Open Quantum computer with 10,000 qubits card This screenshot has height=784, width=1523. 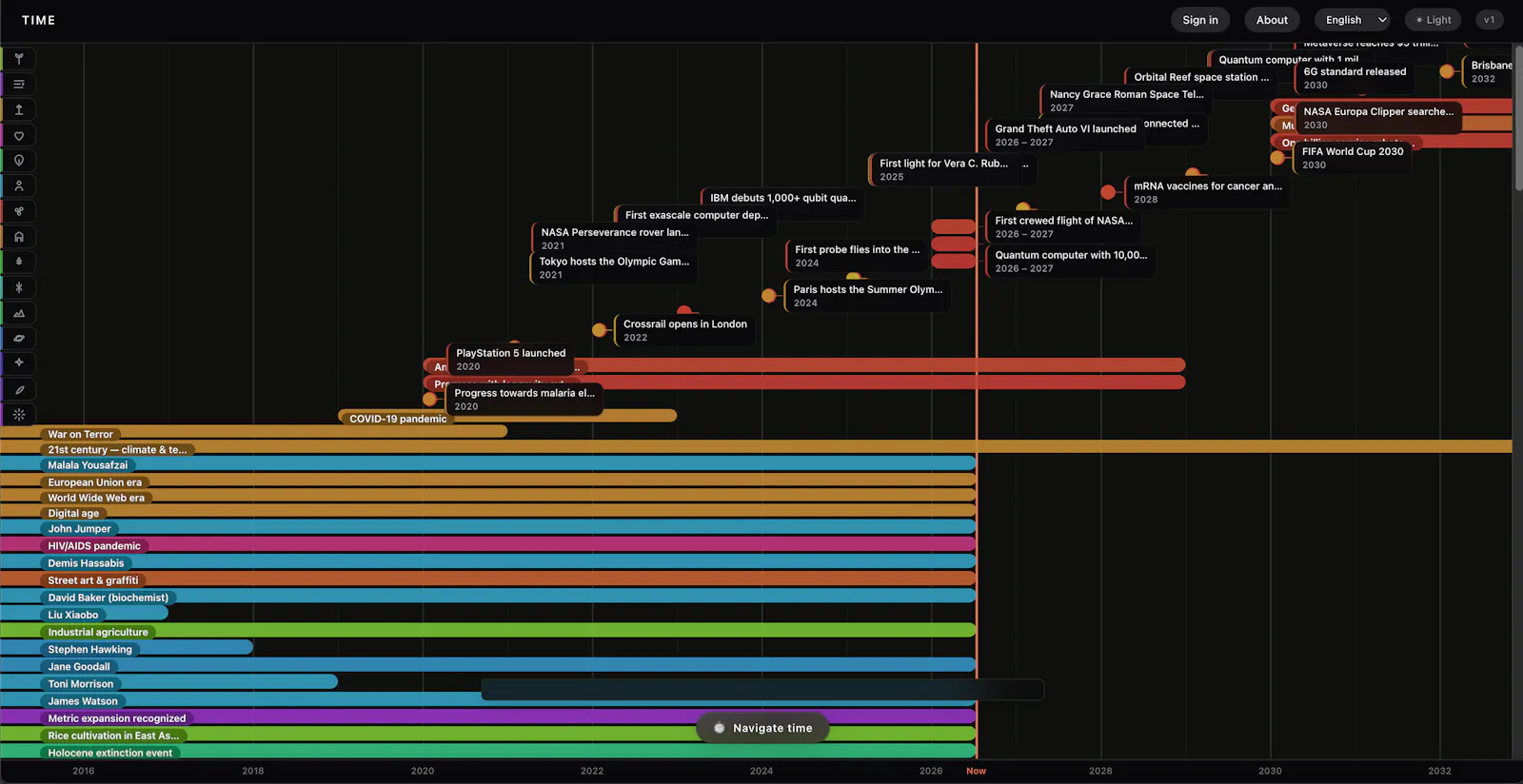(1071, 262)
